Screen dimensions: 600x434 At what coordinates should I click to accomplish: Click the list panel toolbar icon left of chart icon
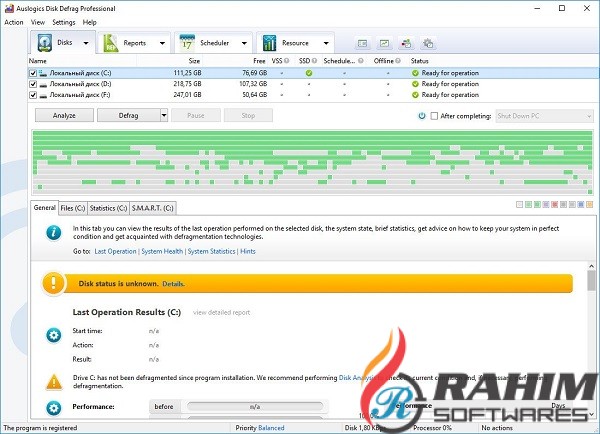pos(362,43)
